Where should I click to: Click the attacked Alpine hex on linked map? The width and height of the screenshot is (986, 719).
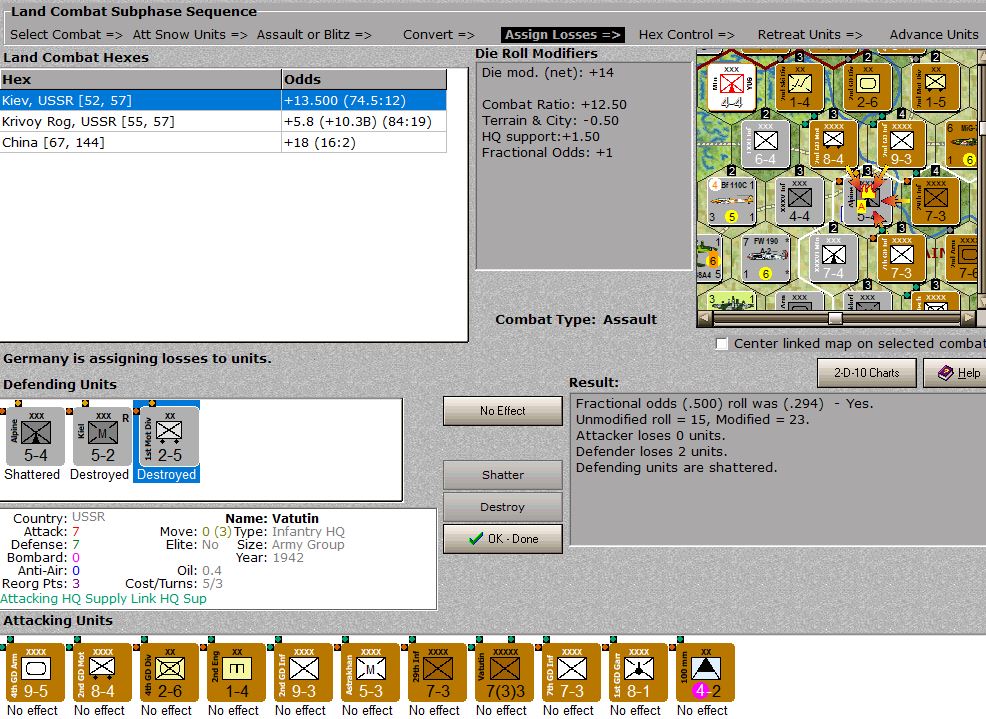(x=867, y=201)
